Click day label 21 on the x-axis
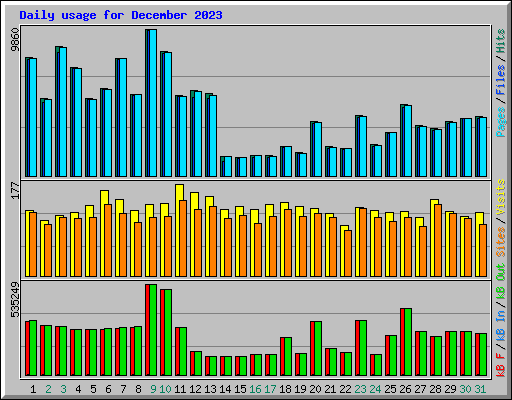Viewport: 512px width, 400px height. coord(330,389)
